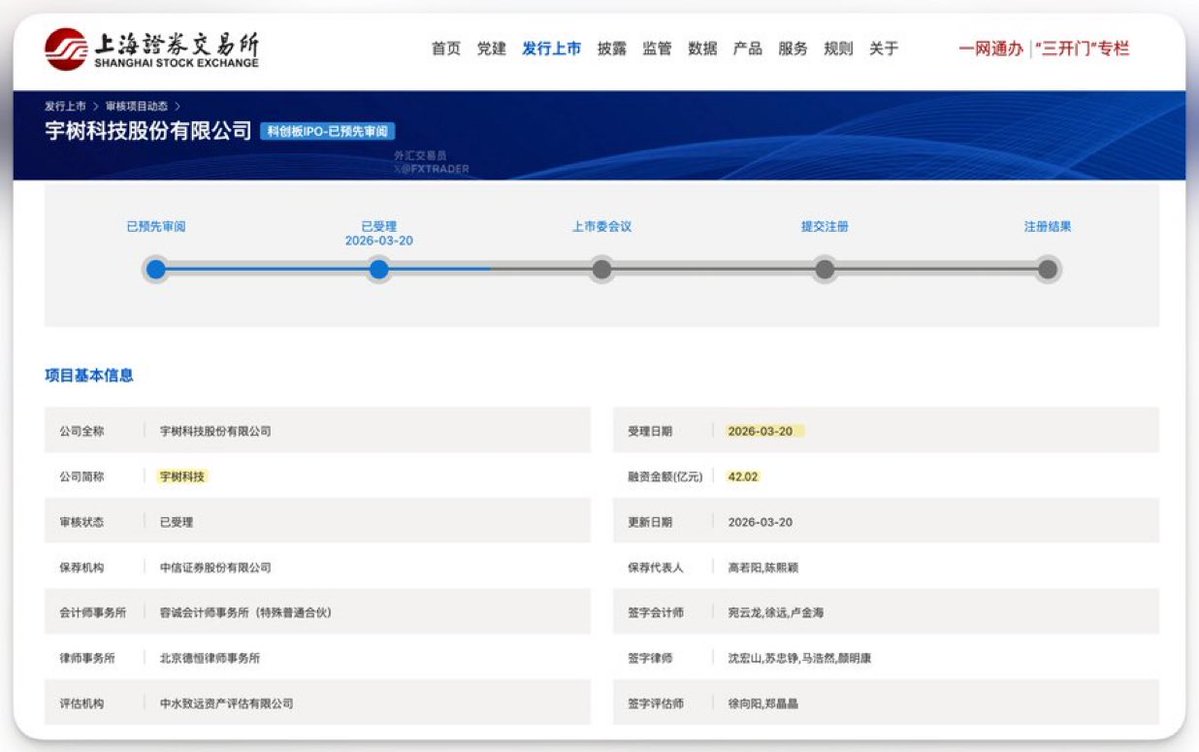
Task: Click the 审核状态 value 已受理
Action: click(x=176, y=522)
